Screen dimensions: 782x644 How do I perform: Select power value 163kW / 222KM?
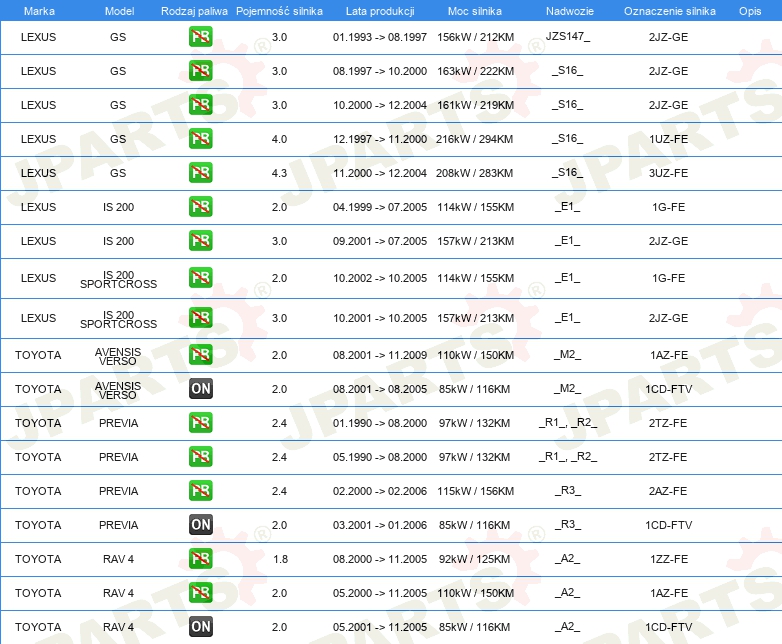(x=475, y=71)
